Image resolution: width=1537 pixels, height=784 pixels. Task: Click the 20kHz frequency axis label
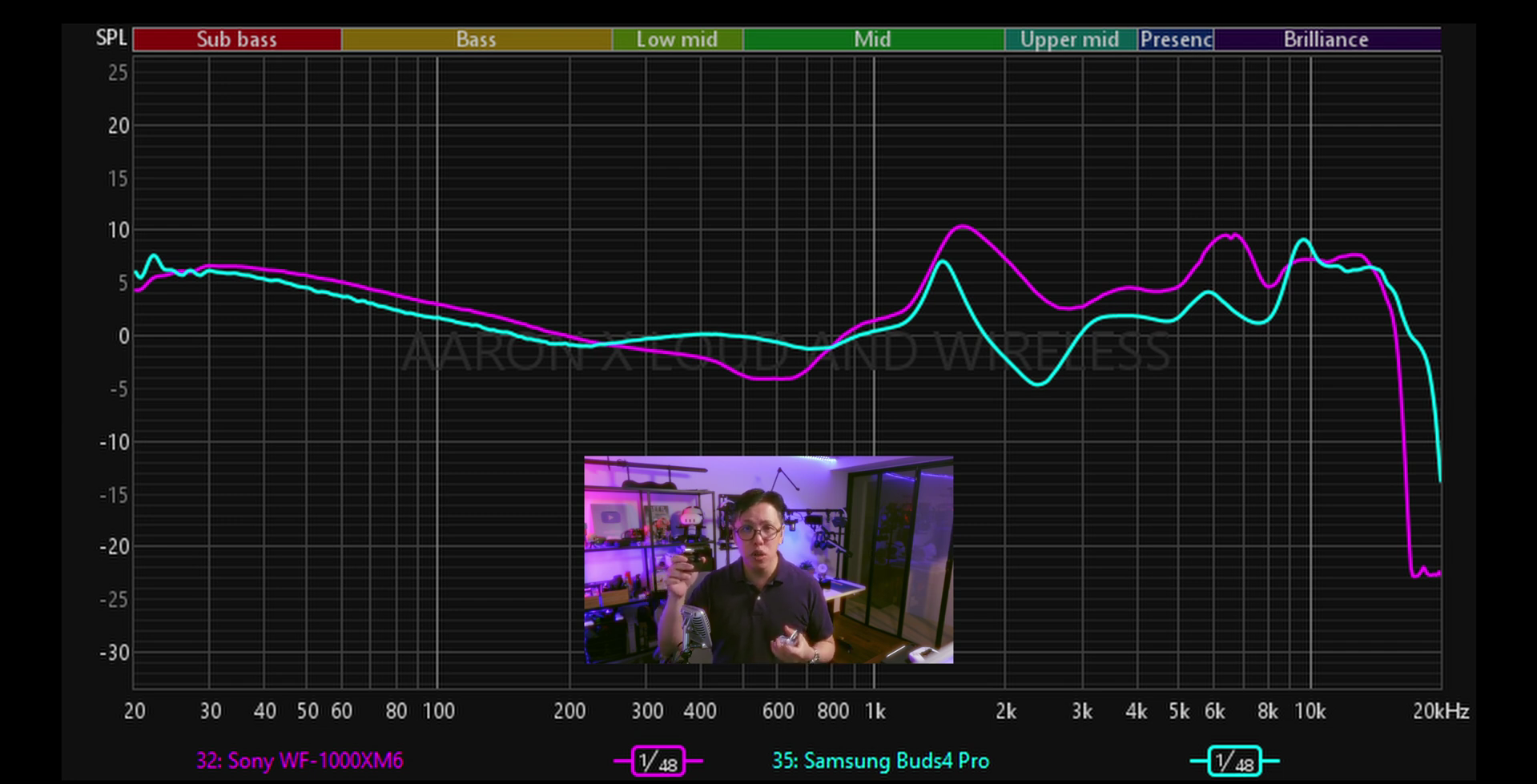pos(1441,711)
